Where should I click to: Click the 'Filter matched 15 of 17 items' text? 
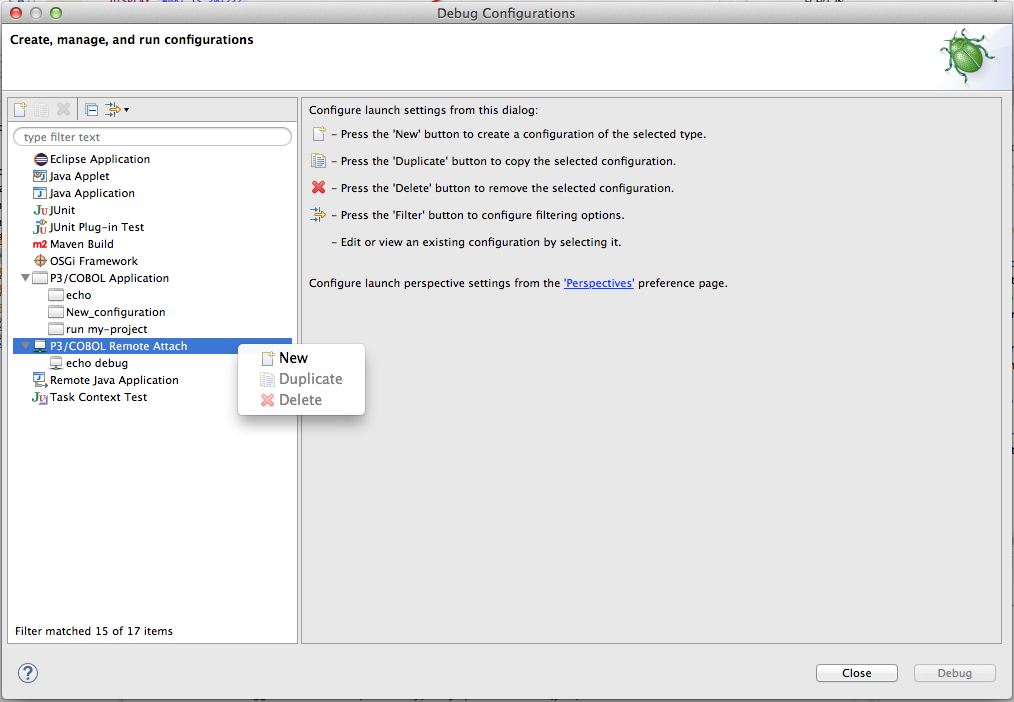(94, 631)
